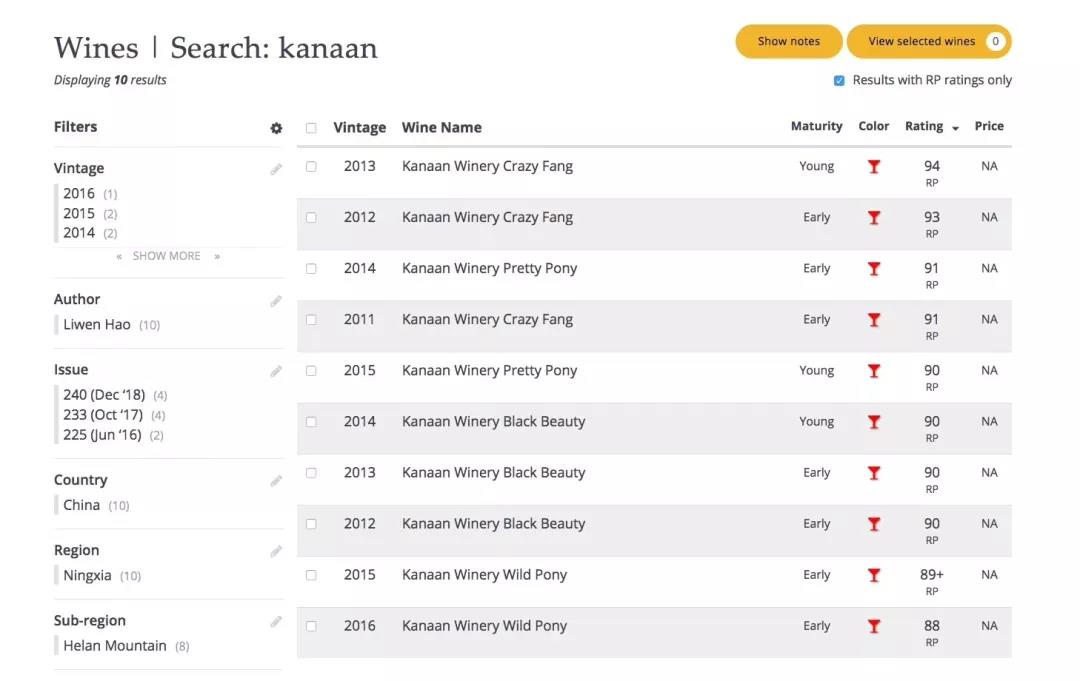
Task: Edit the Vintage filter pencil icon
Action: (x=276, y=169)
